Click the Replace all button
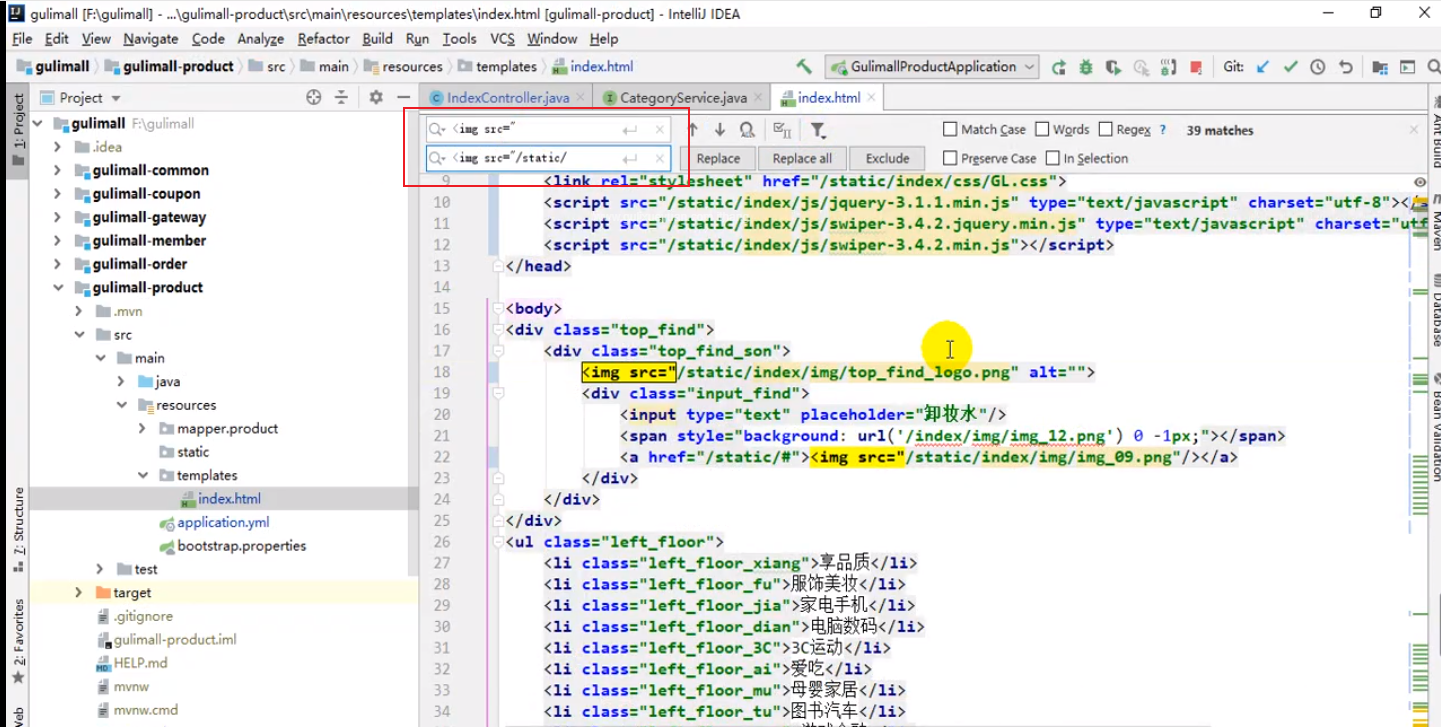The image size is (1441, 727). coord(802,158)
